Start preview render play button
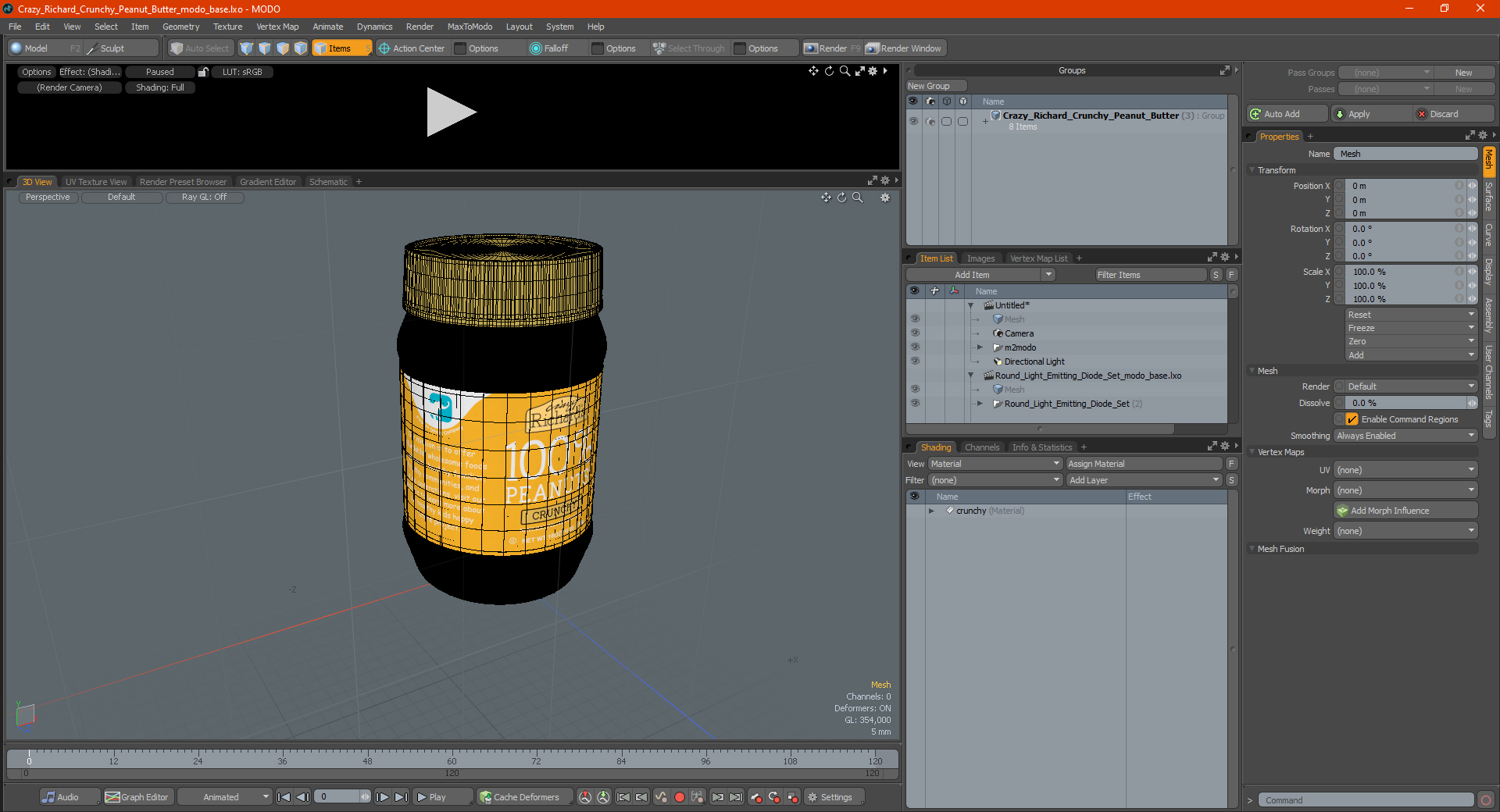Image resolution: width=1500 pixels, height=812 pixels. [450, 112]
